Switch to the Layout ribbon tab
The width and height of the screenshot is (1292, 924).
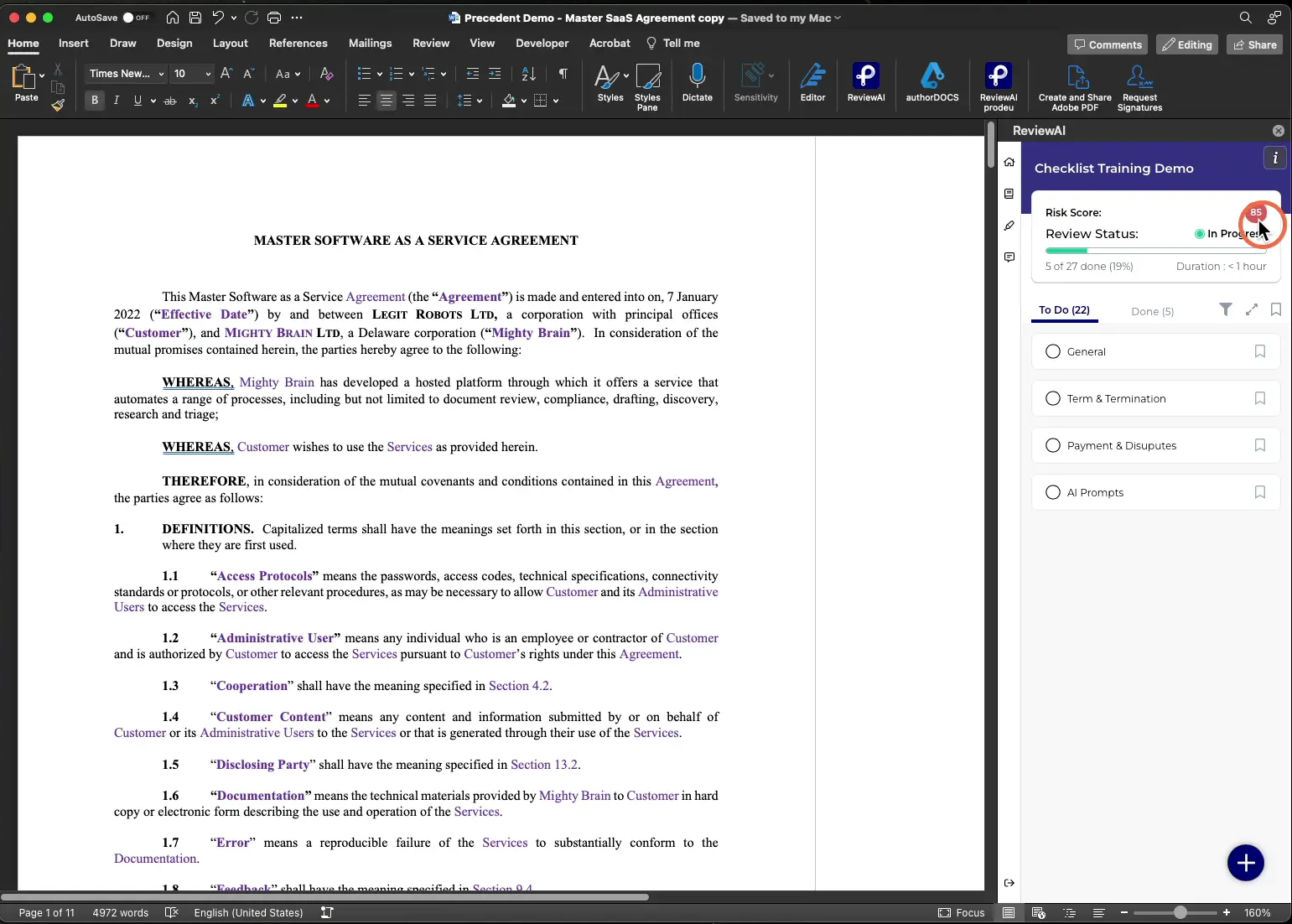pyautogui.click(x=230, y=44)
